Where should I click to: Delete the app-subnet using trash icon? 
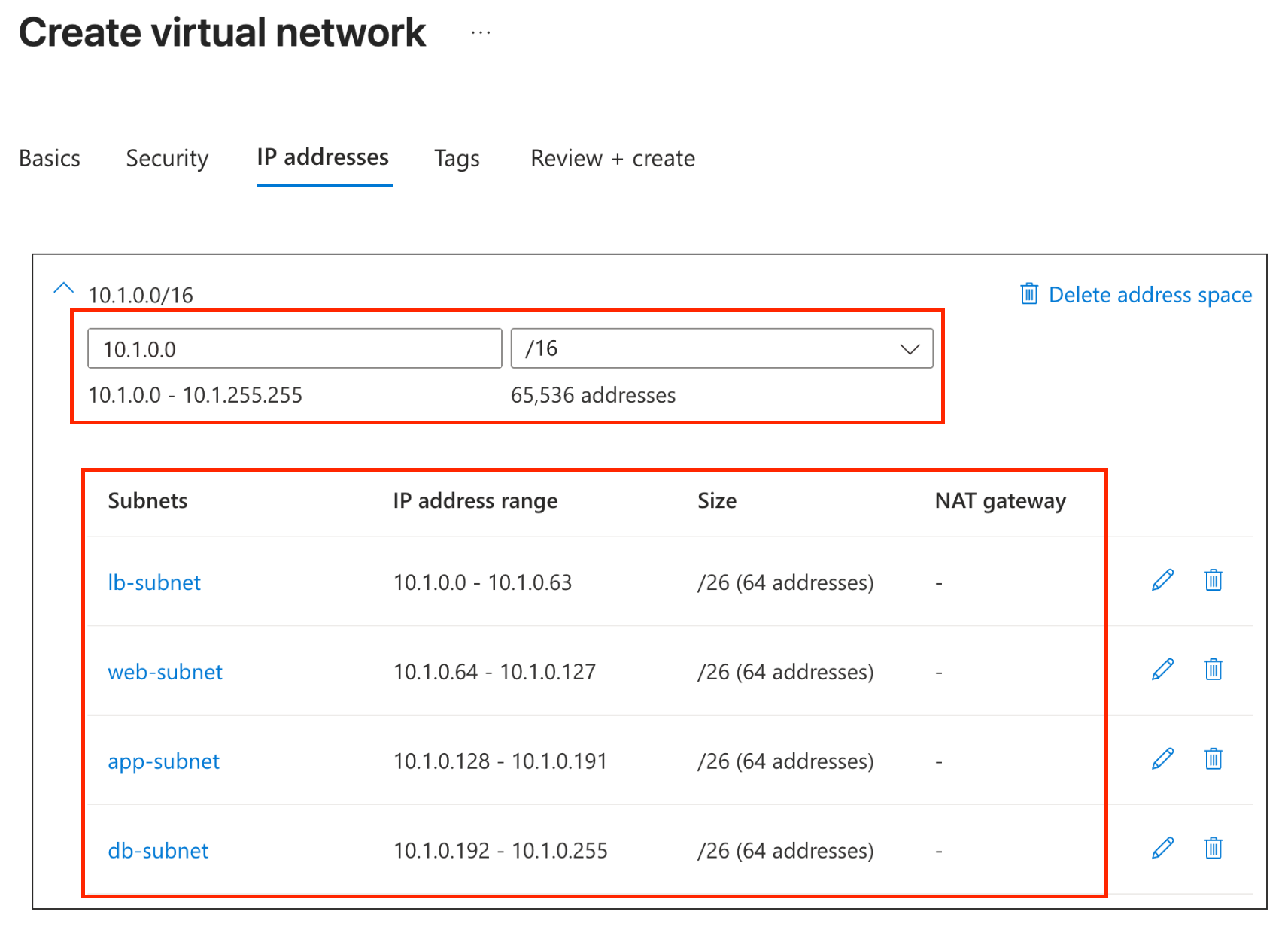pyautogui.click(x=1213, y=759)
